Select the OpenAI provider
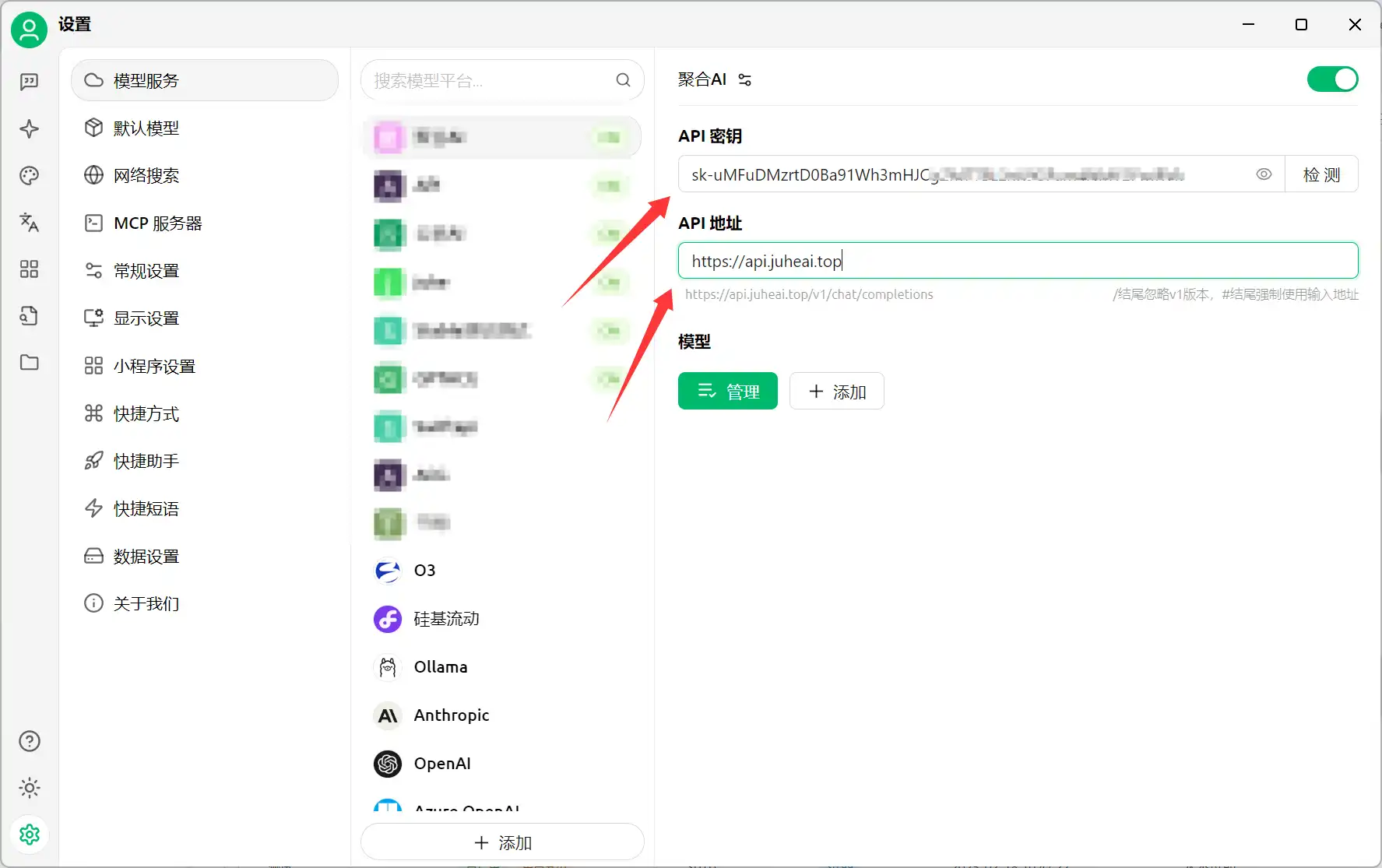 tap(502, 764)
